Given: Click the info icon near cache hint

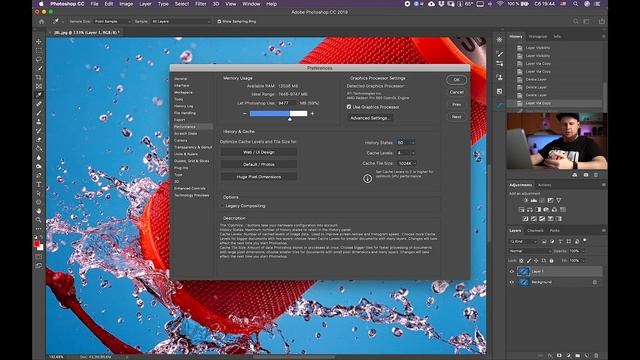Looking at the screenshot, I should [x=367, y=178].
